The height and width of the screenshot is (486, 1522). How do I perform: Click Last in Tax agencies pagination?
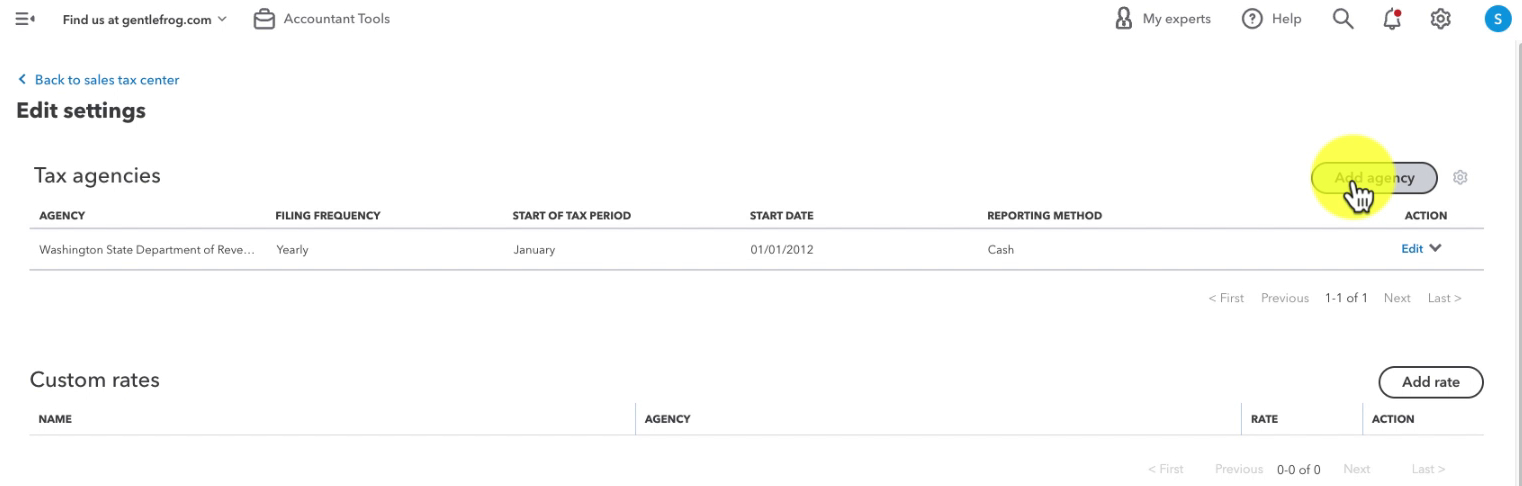[x=1444, y=298]
